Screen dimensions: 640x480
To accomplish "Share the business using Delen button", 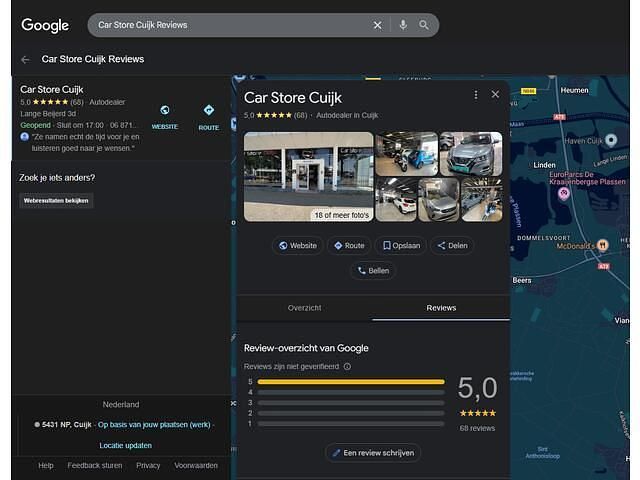I will tap(452, 245).
